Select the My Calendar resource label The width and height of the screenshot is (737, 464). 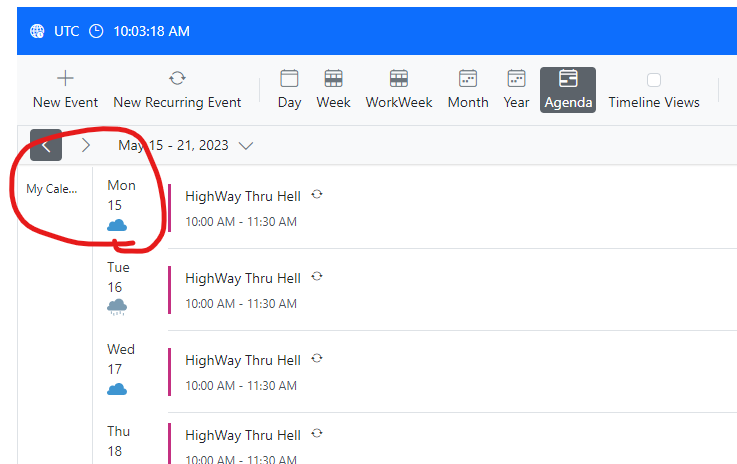tap(51, 189)
